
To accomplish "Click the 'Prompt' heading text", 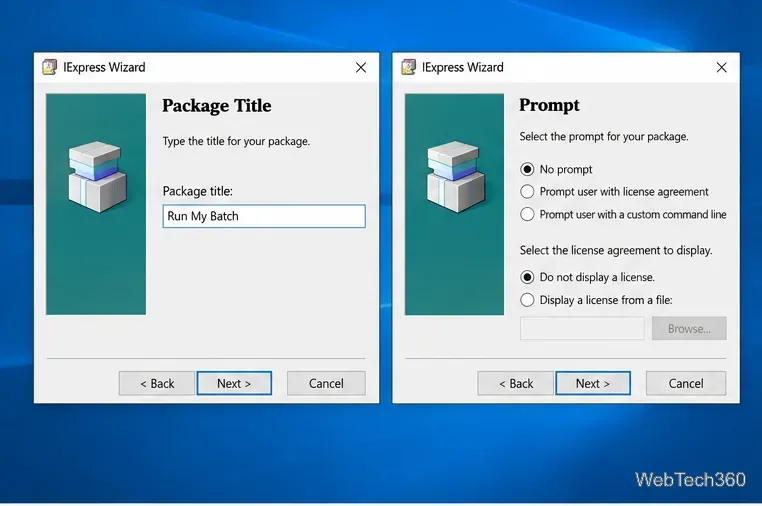I will (x=550, y=105).
